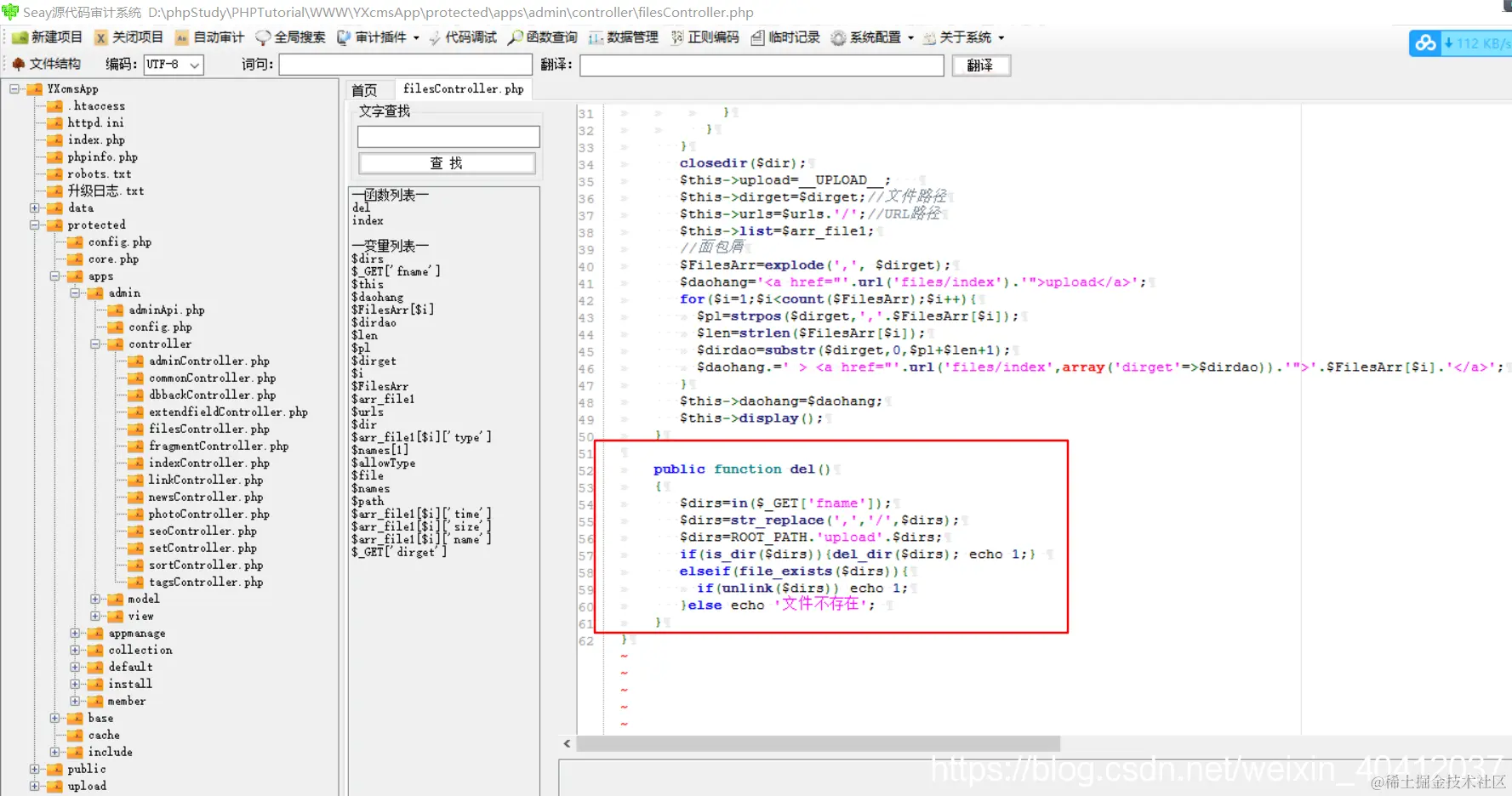
Task: Click the 文件结构 file structure icon
Action: coord(18,64)
